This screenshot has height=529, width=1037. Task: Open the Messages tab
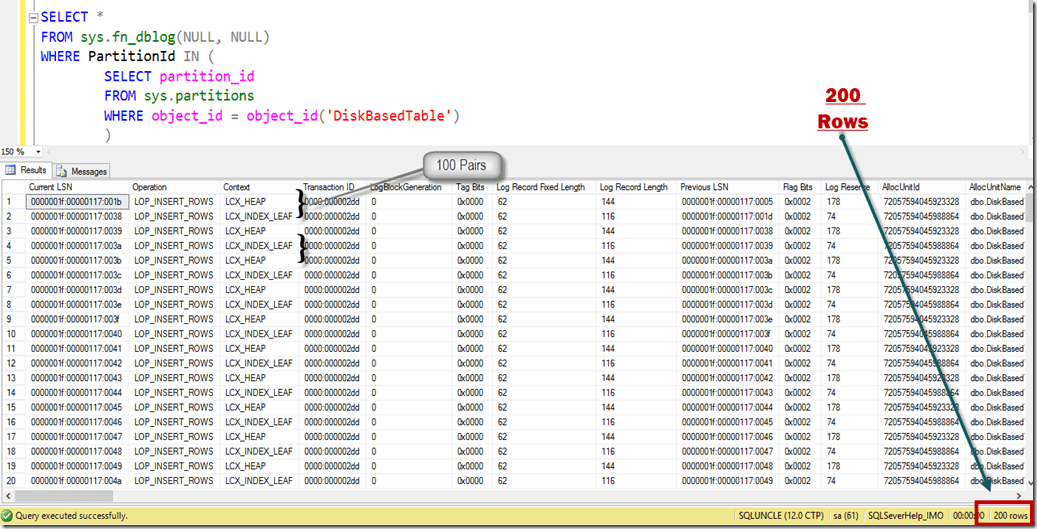(x=88, y=171)
